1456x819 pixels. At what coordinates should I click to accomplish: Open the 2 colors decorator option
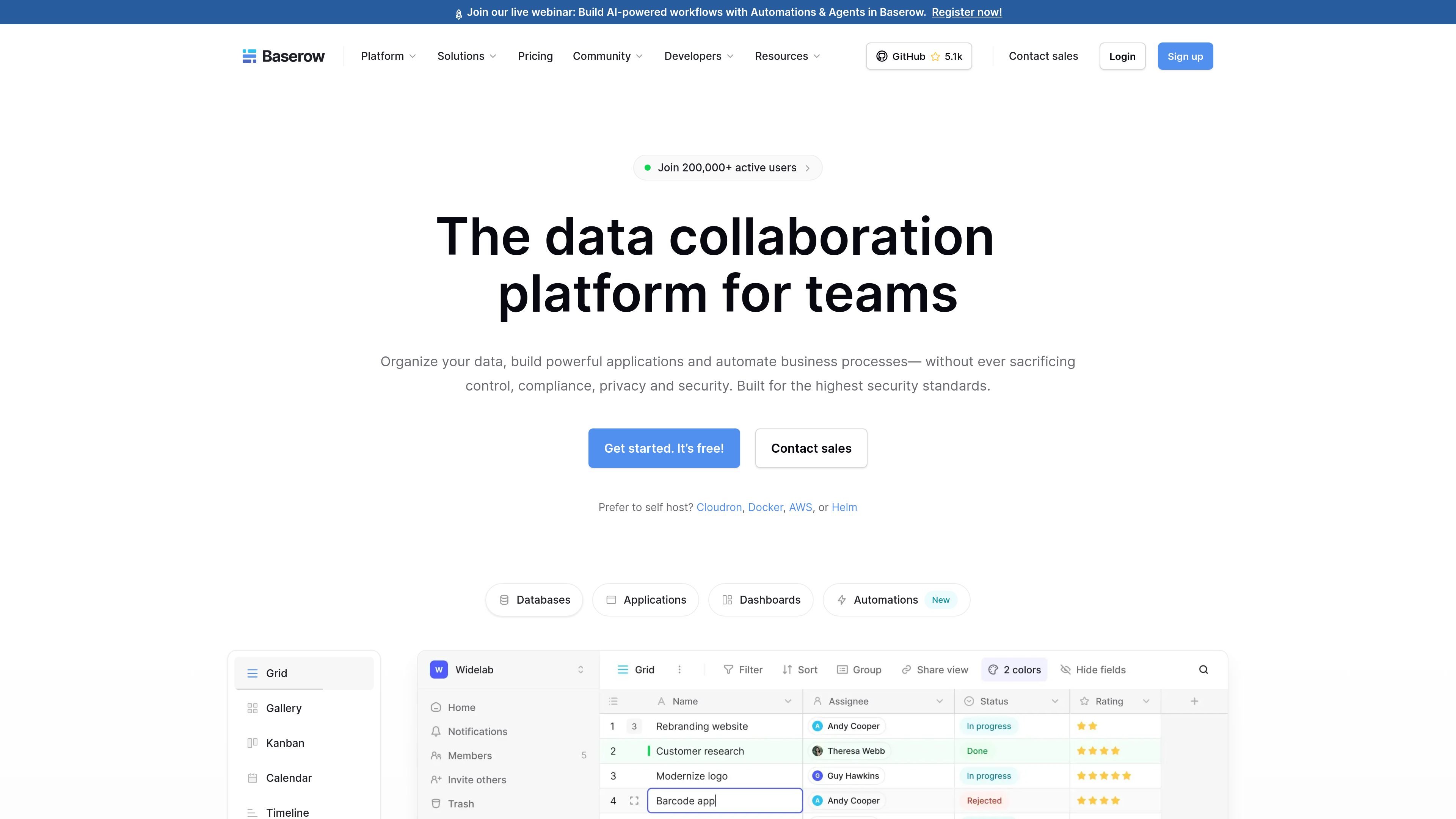point(1014,669)
